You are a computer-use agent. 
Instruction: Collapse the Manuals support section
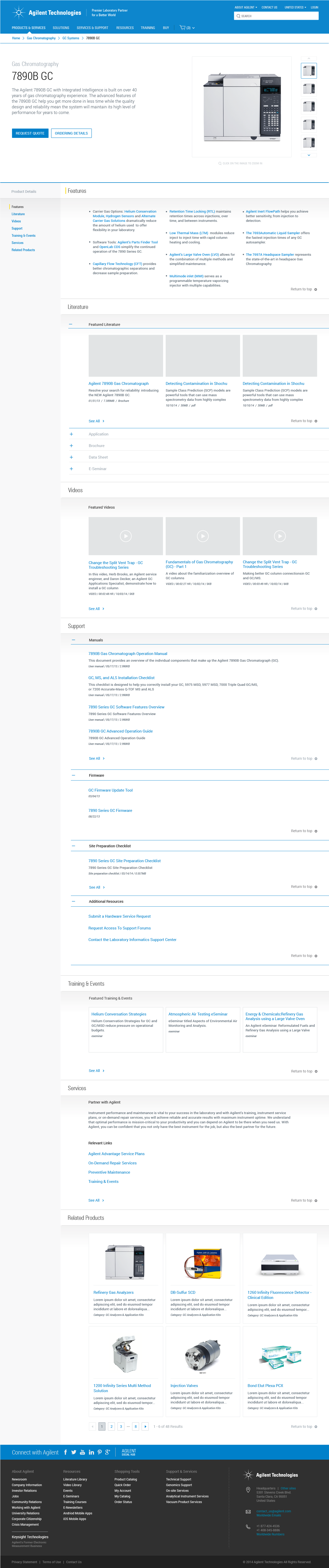(74, 640)
